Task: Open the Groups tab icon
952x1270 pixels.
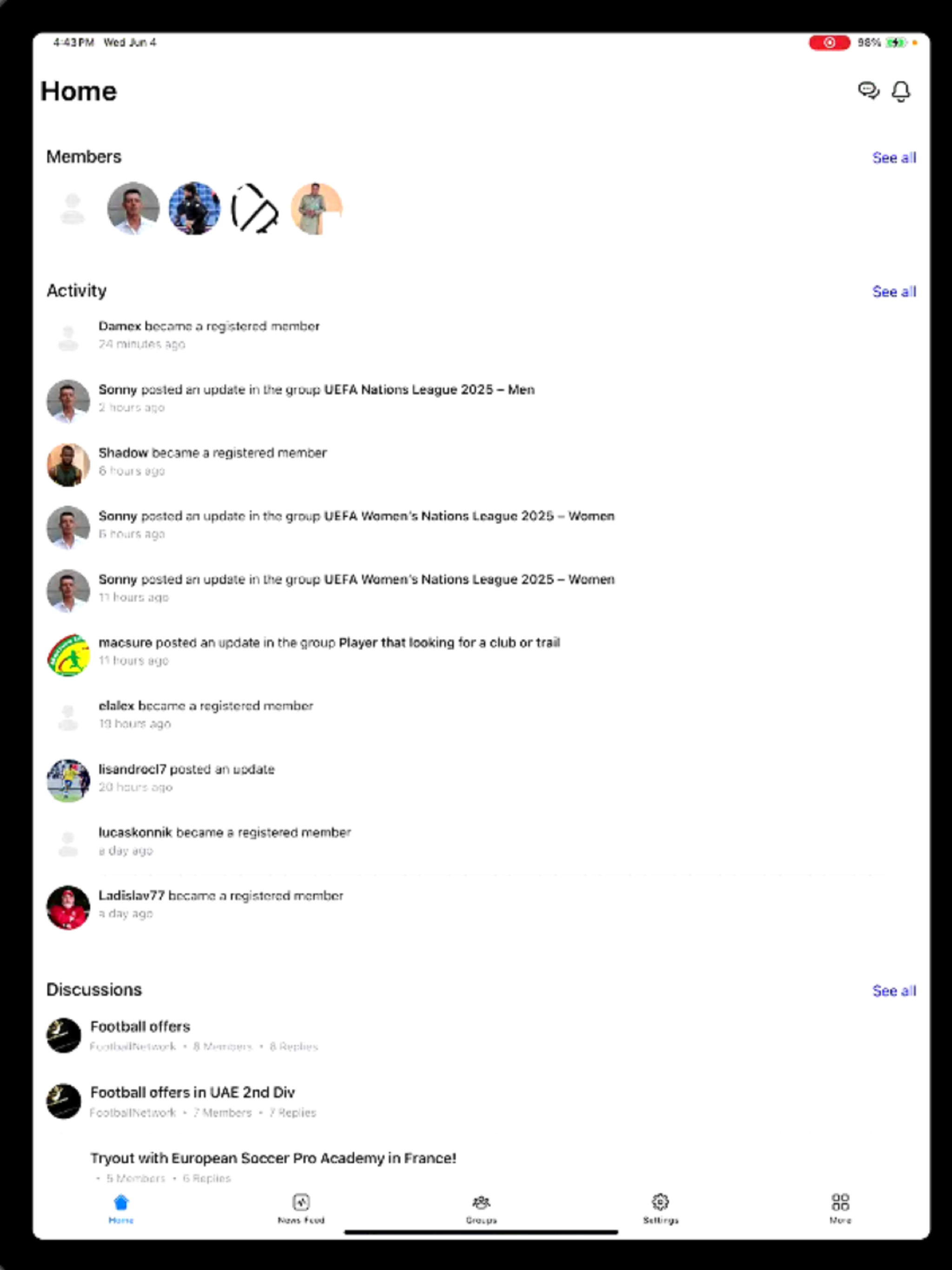Action: 481,1202
